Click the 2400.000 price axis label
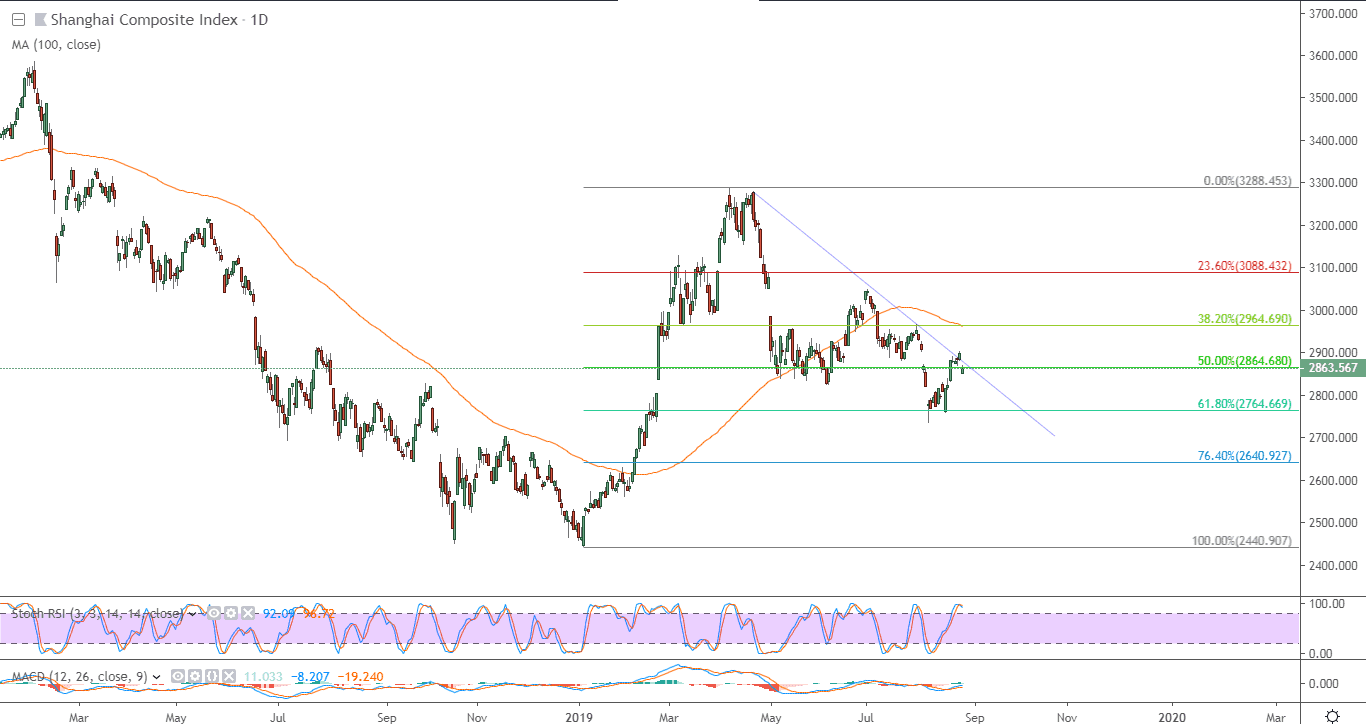The width and height of the screenshot is (1366, 724). tap(1331, 565)
